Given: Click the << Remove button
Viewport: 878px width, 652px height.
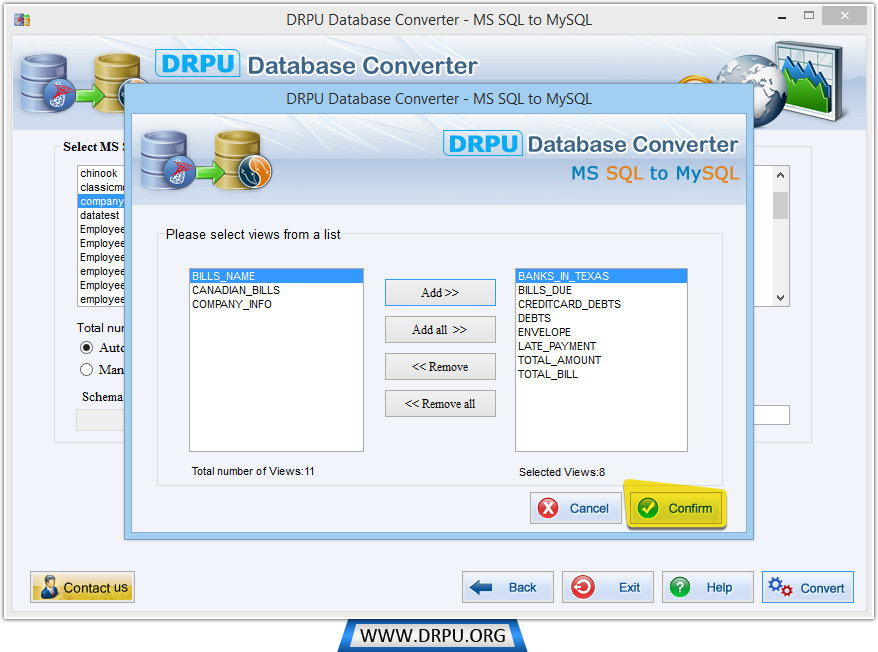Looking at the screenshot, I should [440, 366].
